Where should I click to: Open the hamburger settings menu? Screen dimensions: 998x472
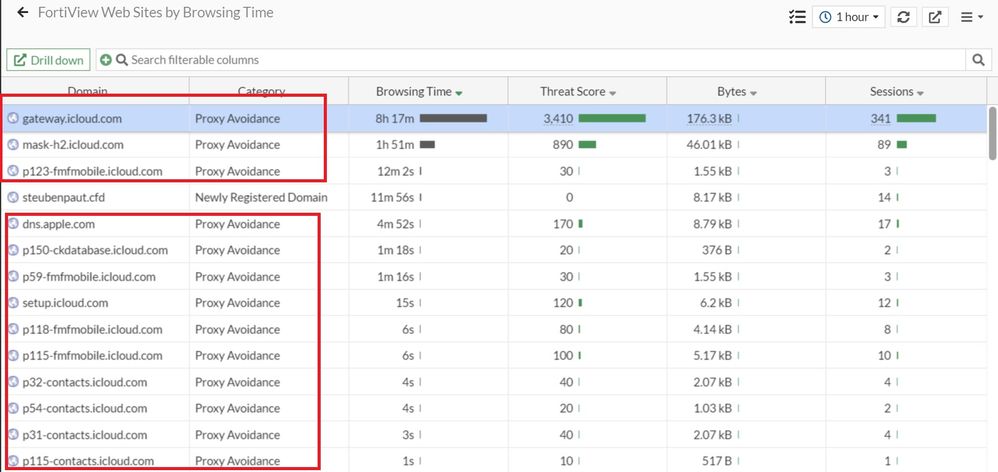(x=971, y=17)
